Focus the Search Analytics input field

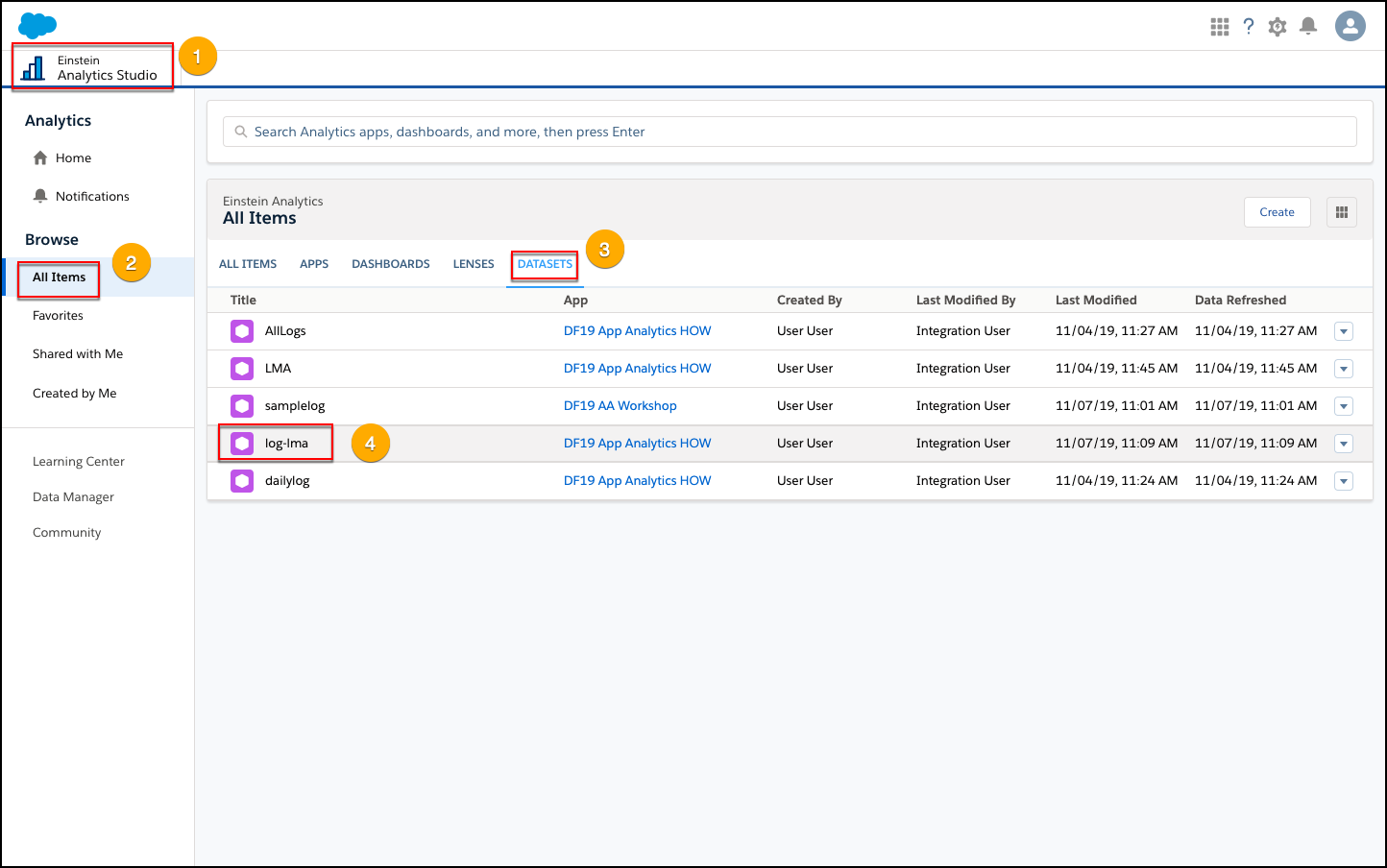(x=790, y=132)
